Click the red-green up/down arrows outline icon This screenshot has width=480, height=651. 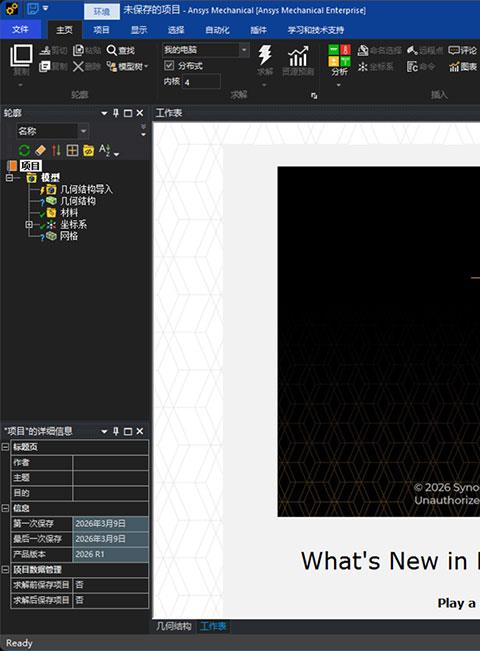(56, 150)
